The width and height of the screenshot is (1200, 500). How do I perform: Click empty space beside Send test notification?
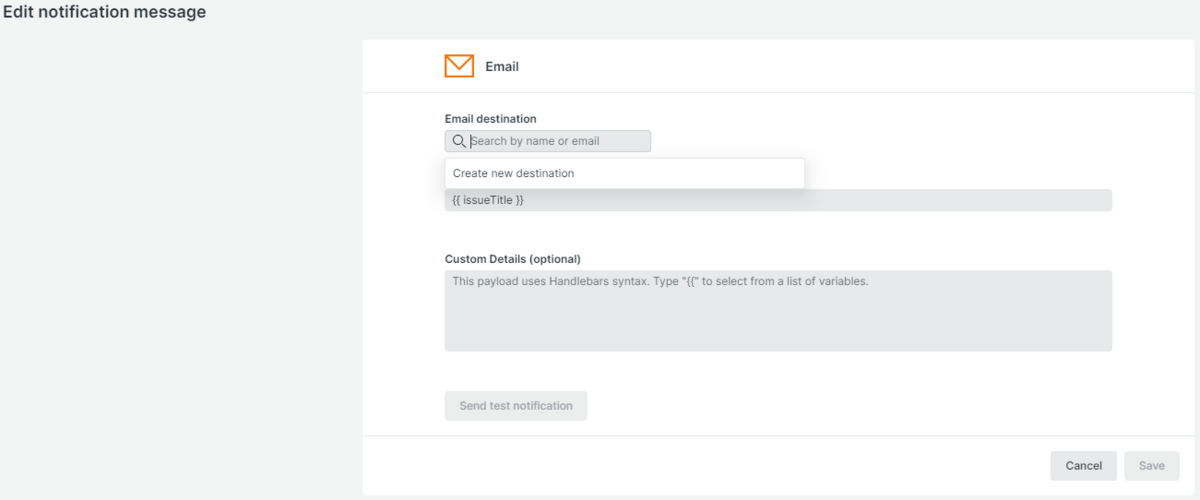(850, 406)
